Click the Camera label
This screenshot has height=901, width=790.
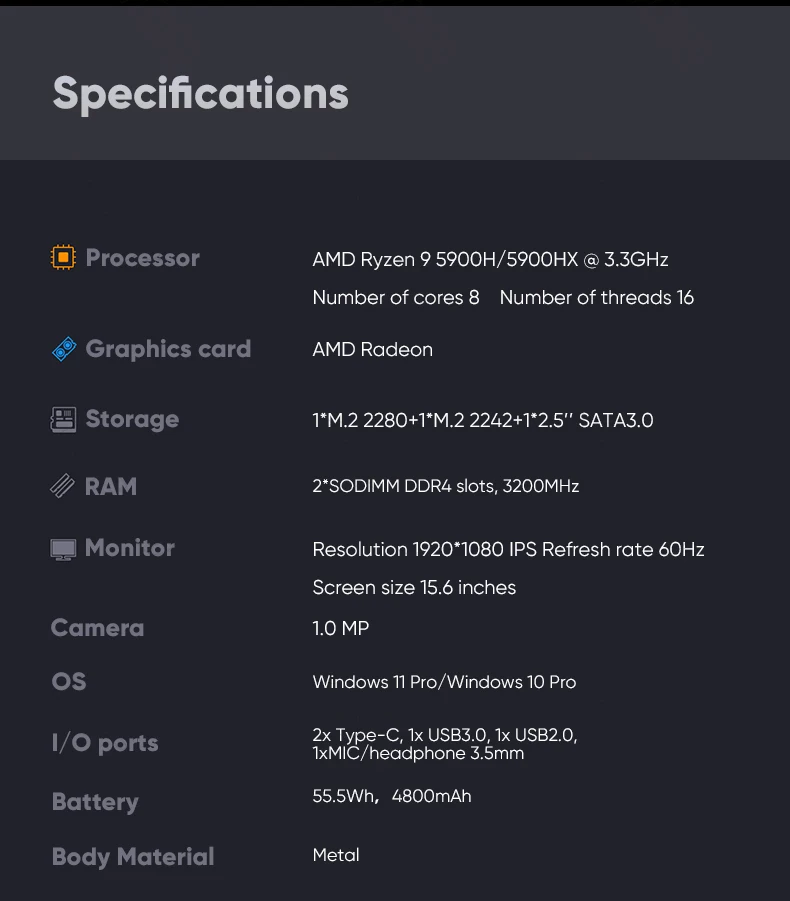click(x=97, y=628)
